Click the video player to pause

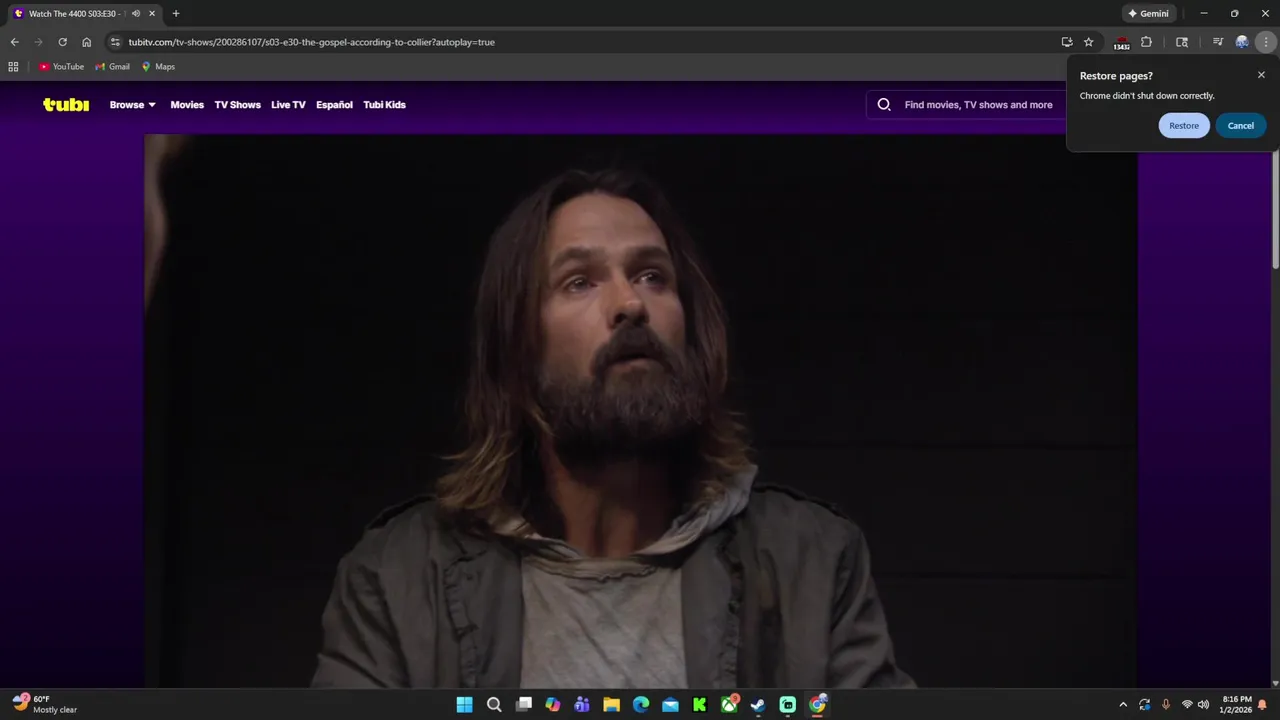click(x=641, y=411)
